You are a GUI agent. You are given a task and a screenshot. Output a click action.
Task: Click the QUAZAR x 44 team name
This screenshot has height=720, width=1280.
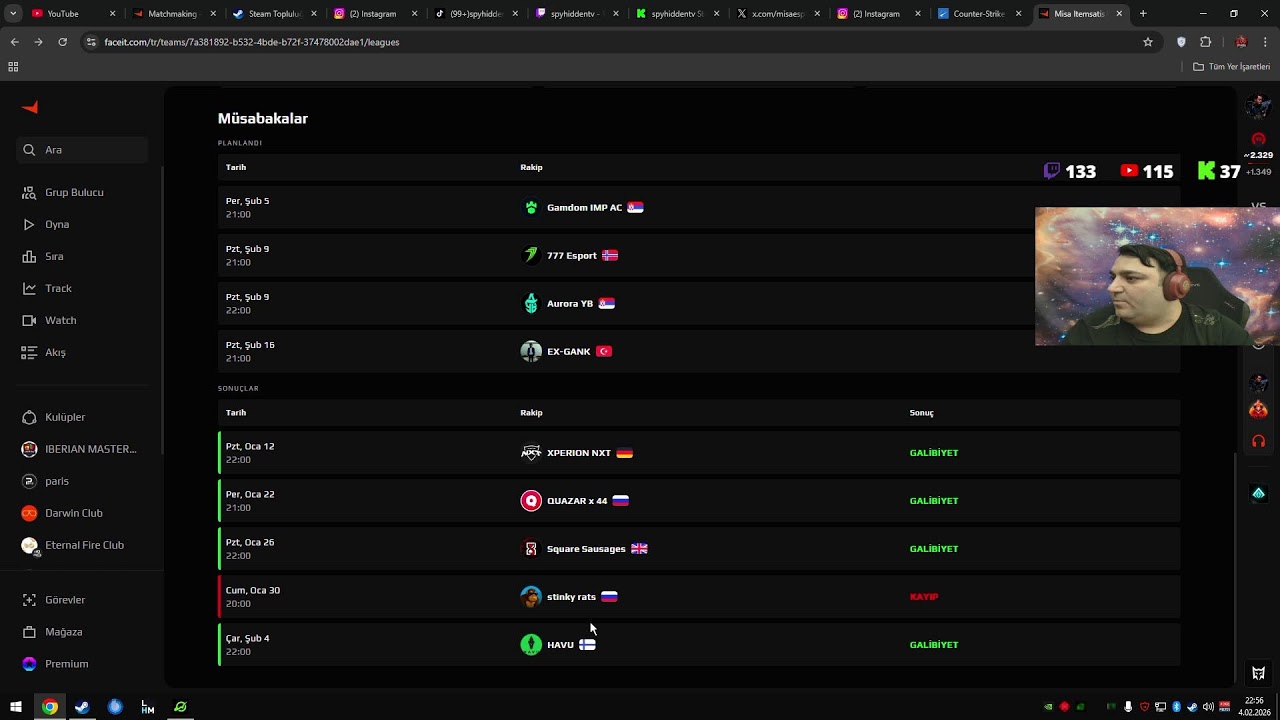point(577,501)
